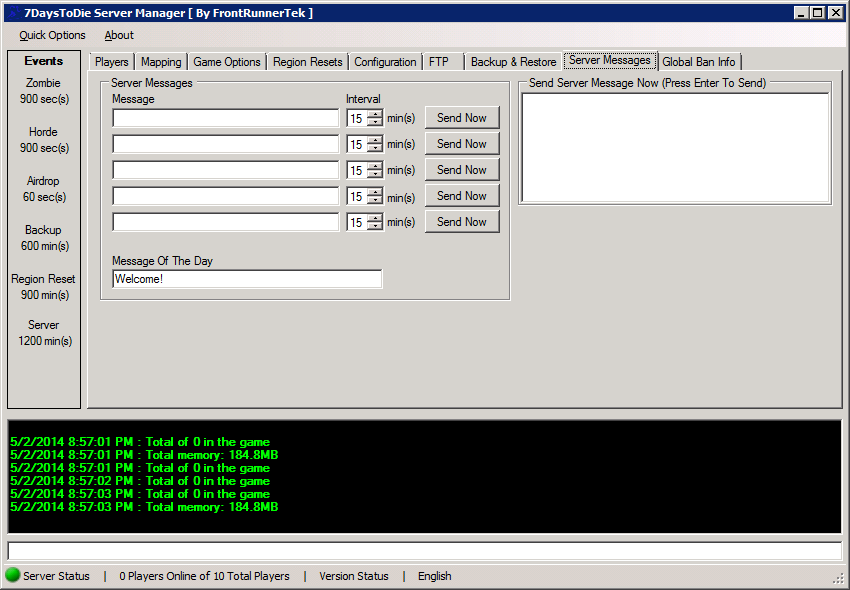850x590 pixels.
Task: Click the third row Send Now button
Action: click(462, 170)
